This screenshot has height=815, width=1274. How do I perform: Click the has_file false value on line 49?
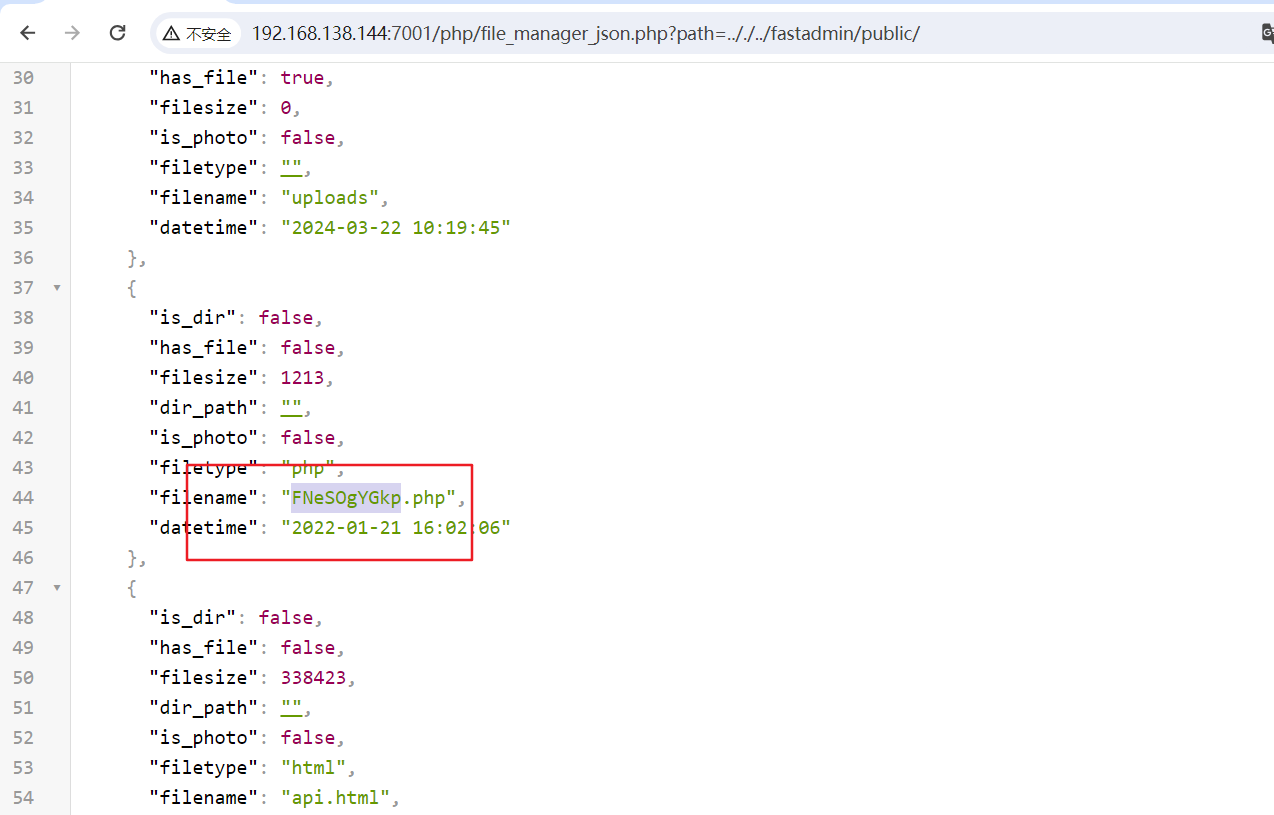click(x=307, y=647)
